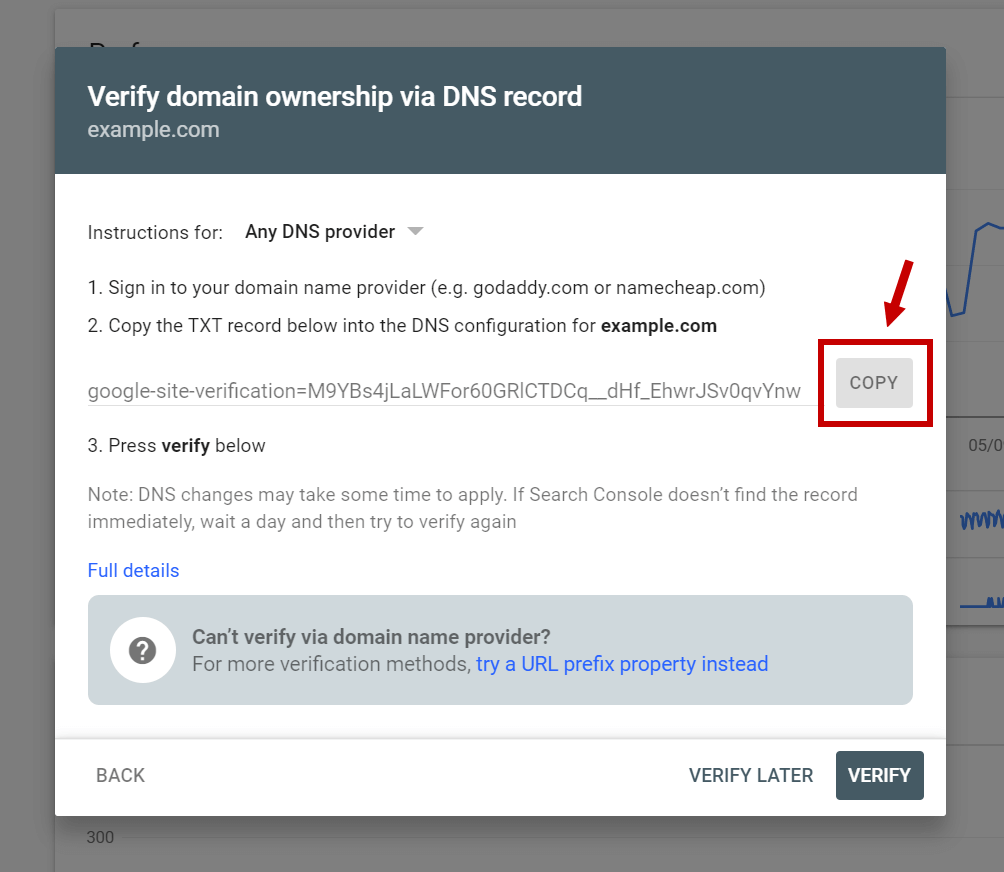The width and height of the screenshot is (1004, 872).
Task: Click the red arrow annotation
Action: pyautogui.click(x=898, y=293)
